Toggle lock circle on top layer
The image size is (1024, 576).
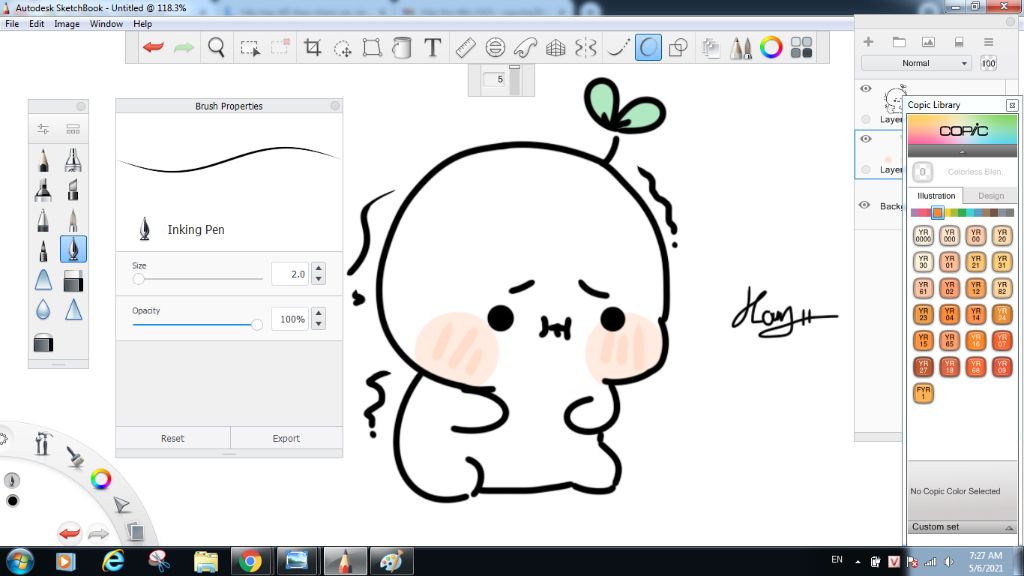point(866,119)
